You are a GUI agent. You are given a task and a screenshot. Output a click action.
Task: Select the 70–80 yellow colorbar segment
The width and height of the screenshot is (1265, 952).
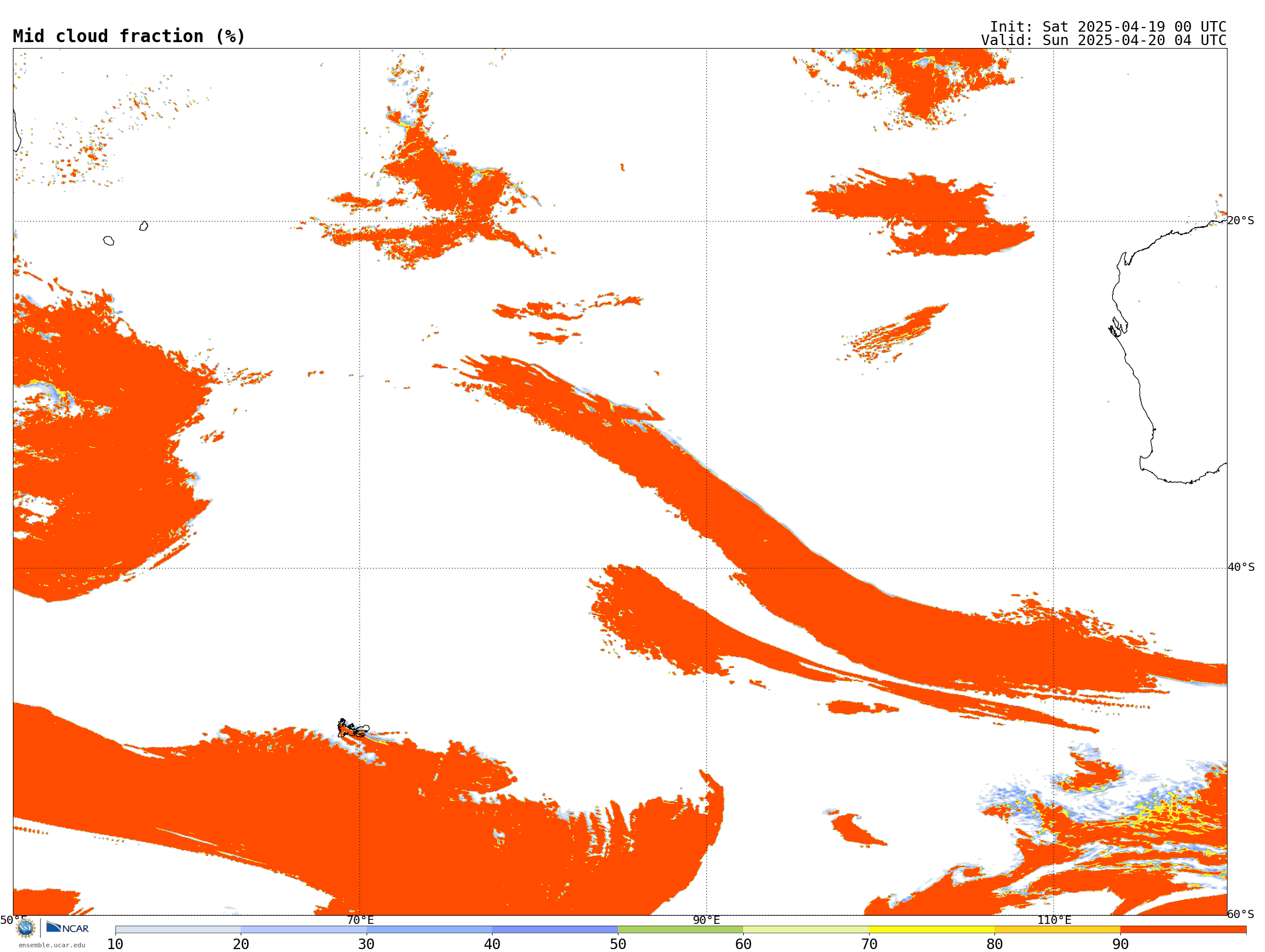[x=932, y=930]
